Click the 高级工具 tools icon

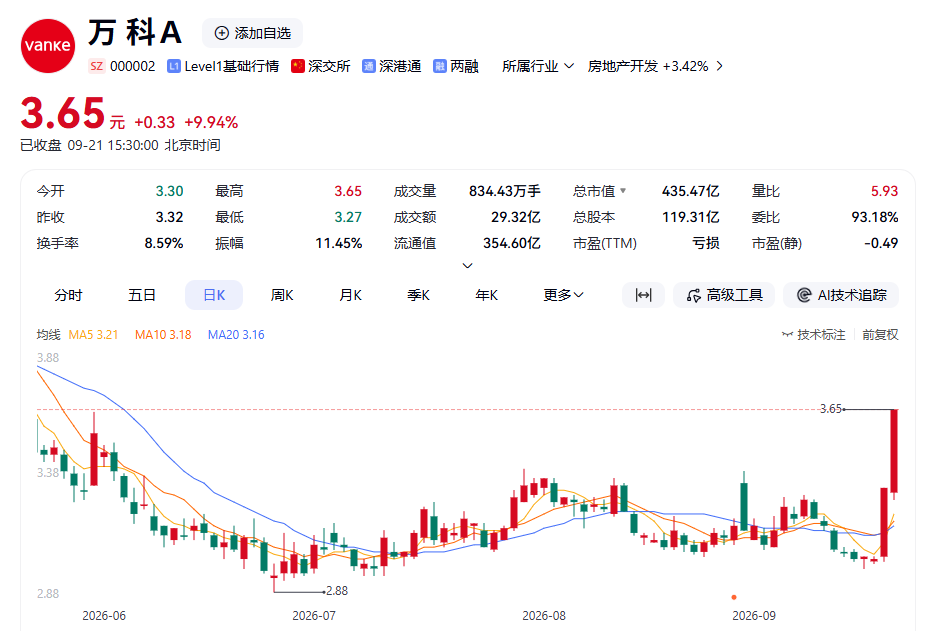pyautogui.click(x=694, y=295)
